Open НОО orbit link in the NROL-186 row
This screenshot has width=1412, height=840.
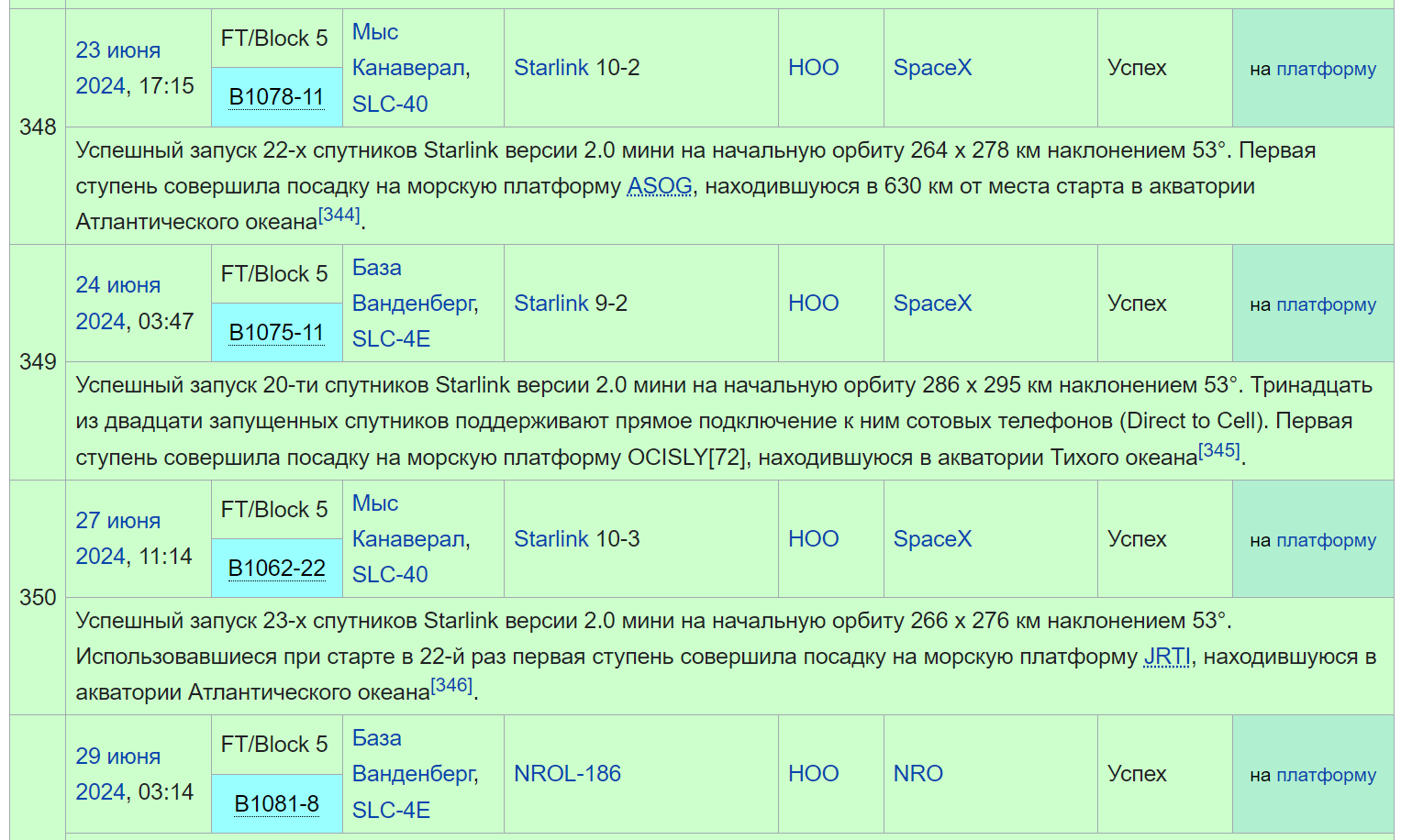(813, 774)
